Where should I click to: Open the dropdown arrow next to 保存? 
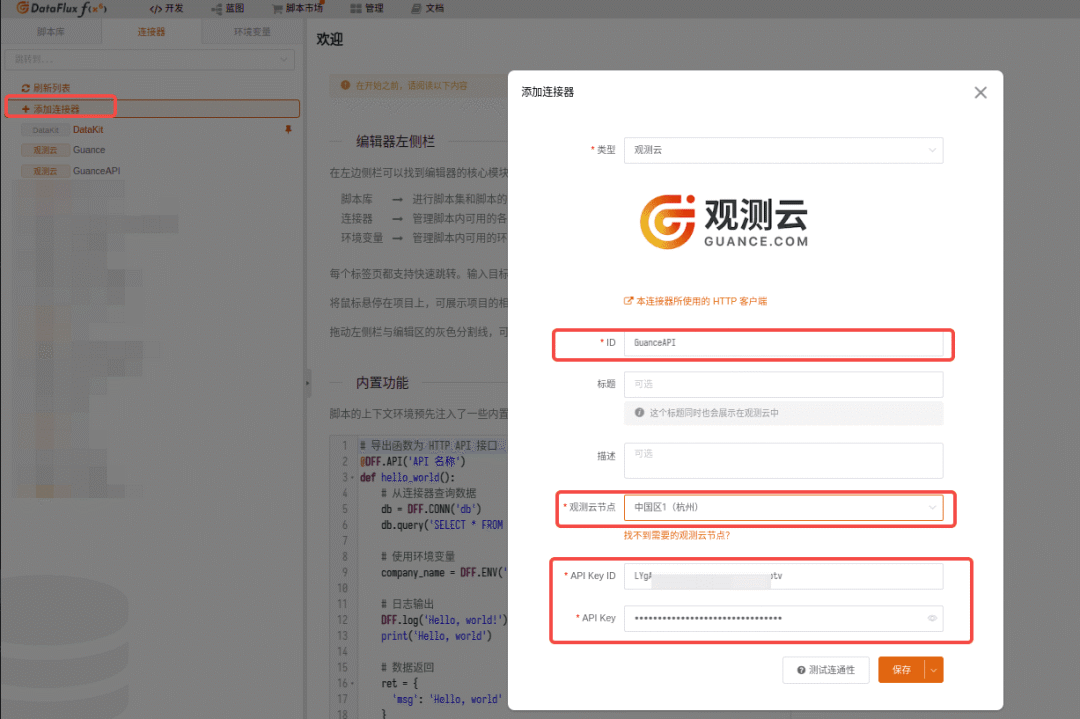[933, 669]
